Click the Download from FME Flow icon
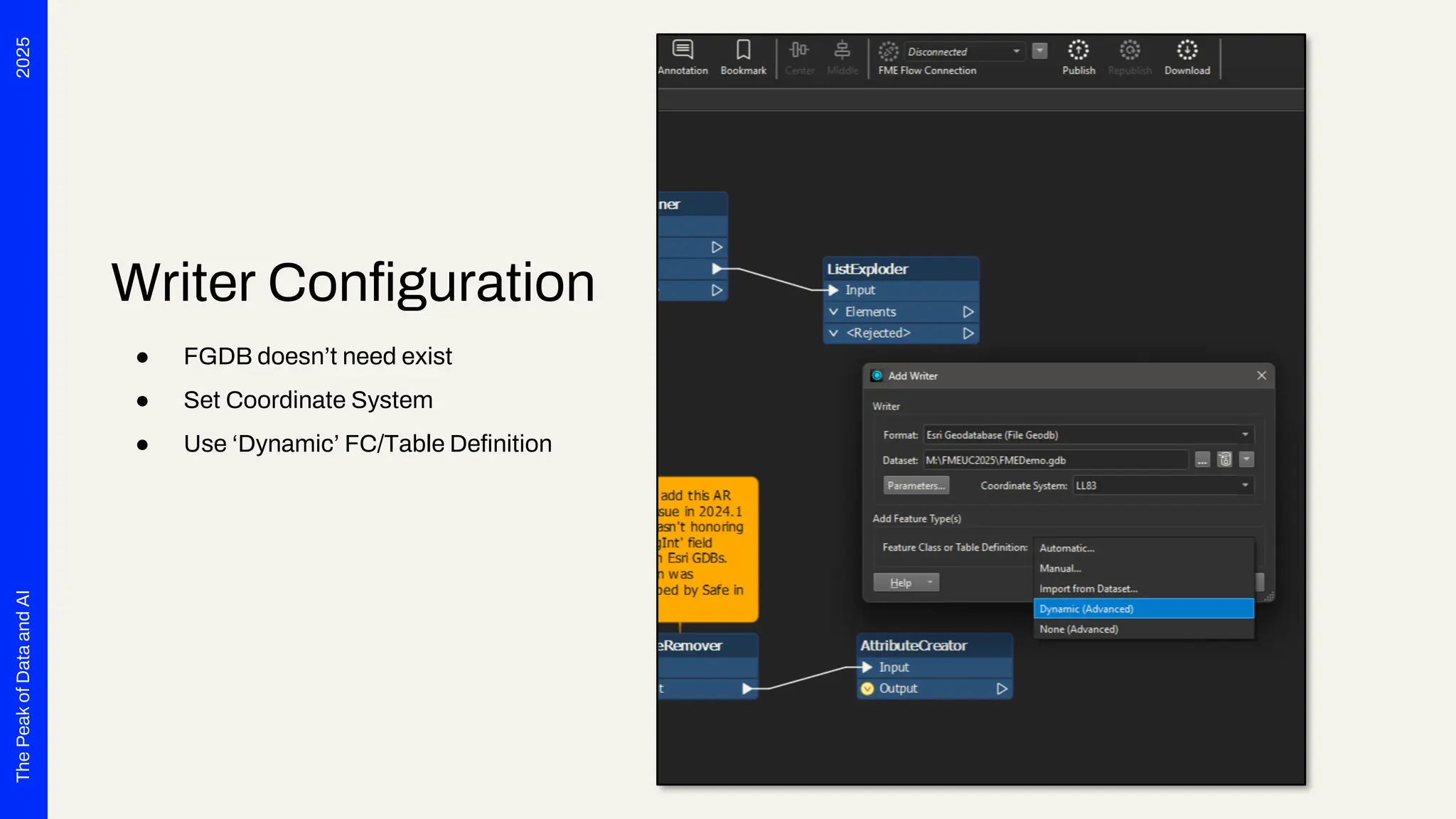1456x819 pixels. (1187, 50)
